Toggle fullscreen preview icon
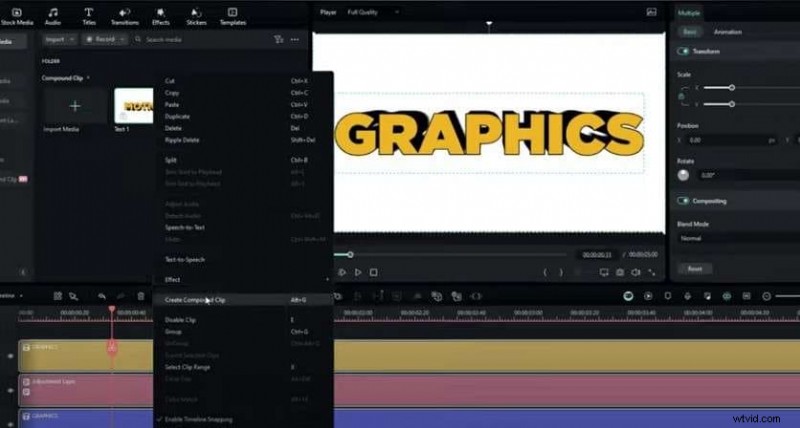This screenshot has width=800, height=428. coord(652,272)
